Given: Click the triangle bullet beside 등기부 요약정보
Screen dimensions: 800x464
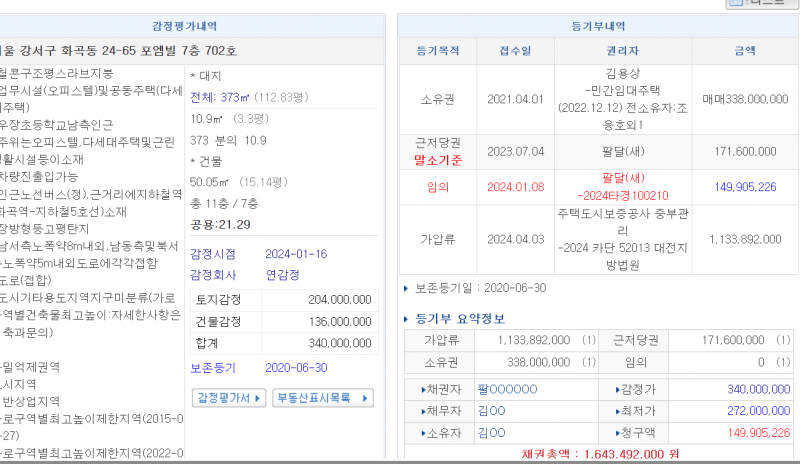Looking at the screenshot, I should (x=406, y=319).
